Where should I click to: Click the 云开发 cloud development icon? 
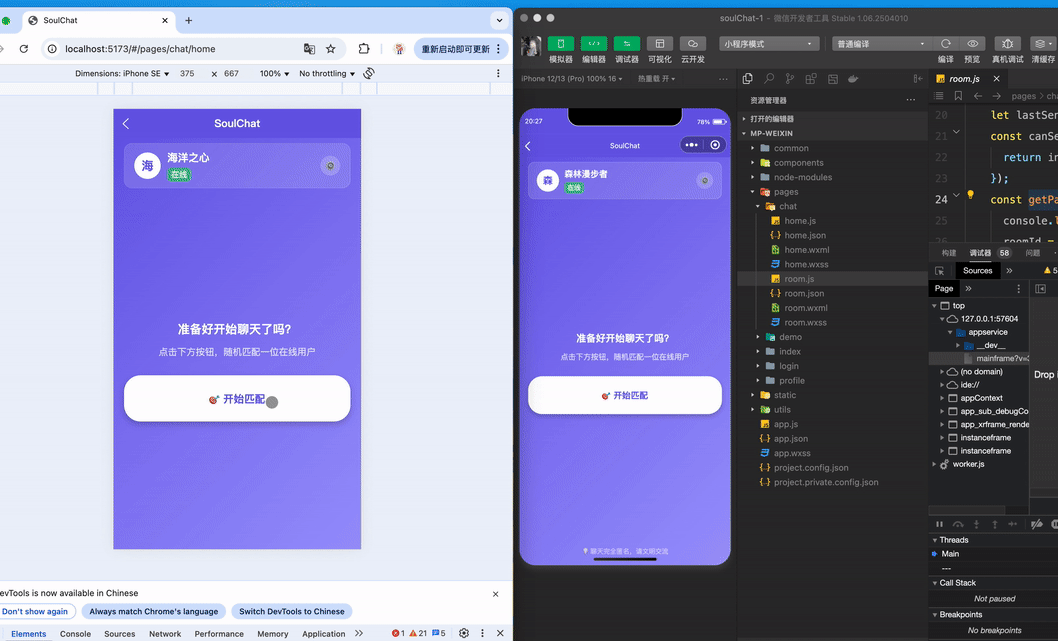[x=693, y=44]
